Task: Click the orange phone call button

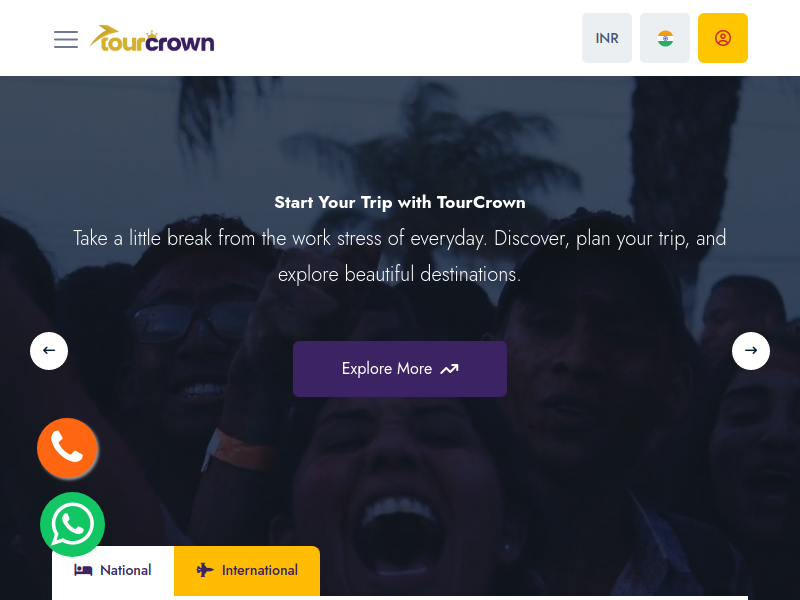Action: point(67,448)
